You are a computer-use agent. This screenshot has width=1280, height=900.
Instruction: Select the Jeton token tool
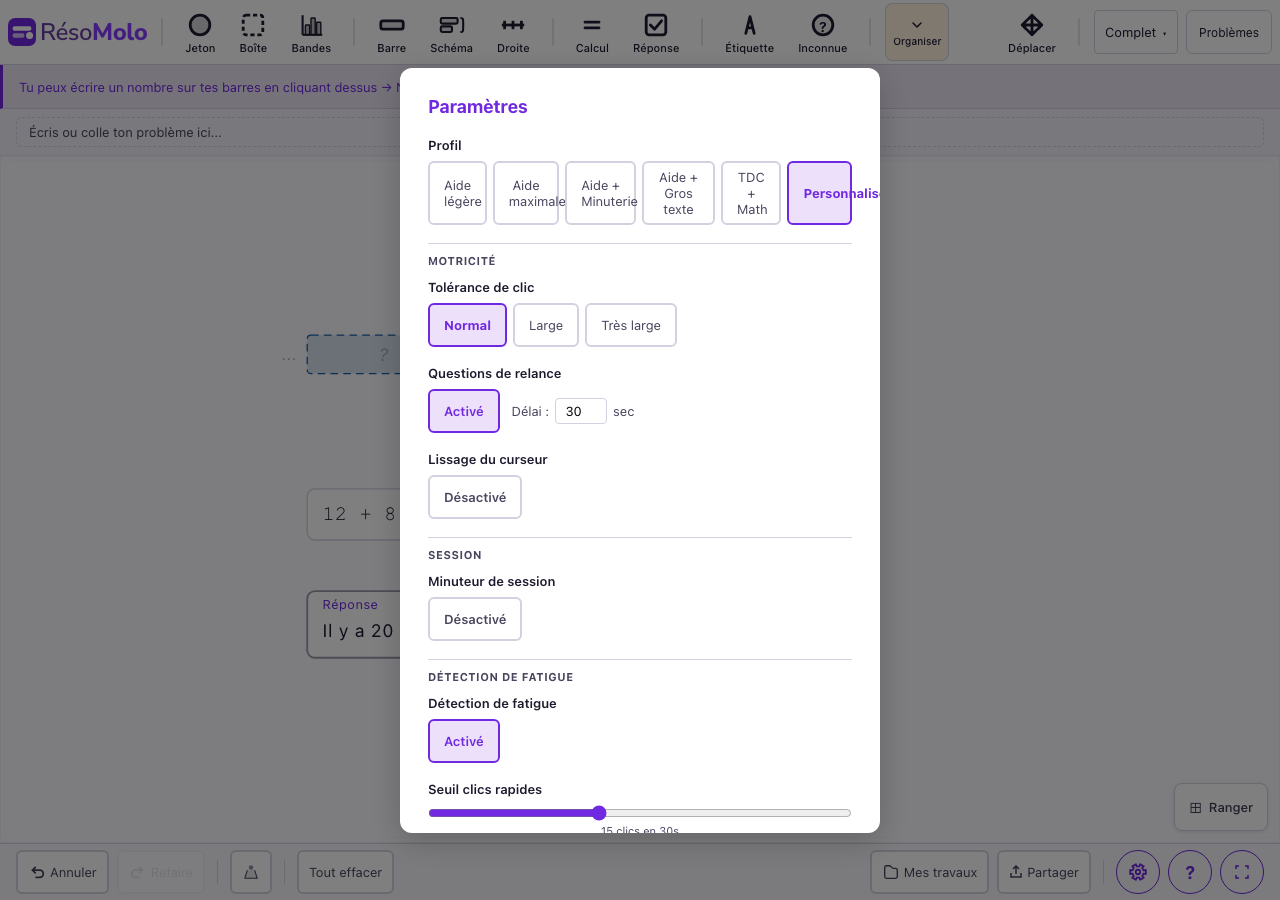click(200, 33)
